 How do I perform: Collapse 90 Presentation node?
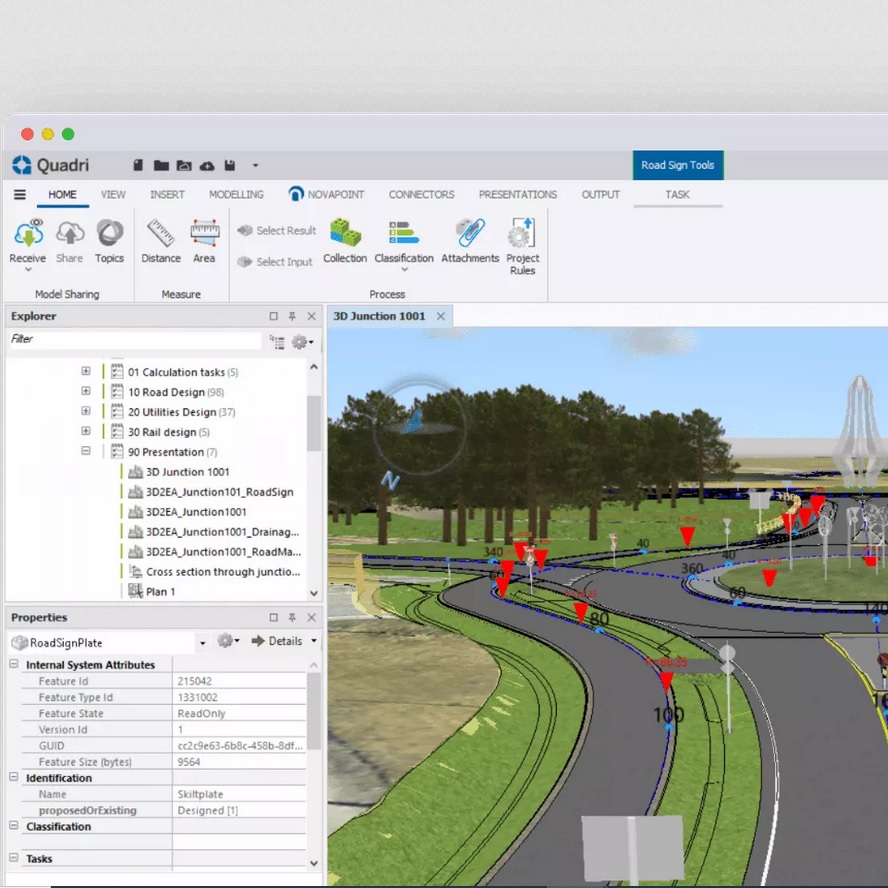pos(86,451)
